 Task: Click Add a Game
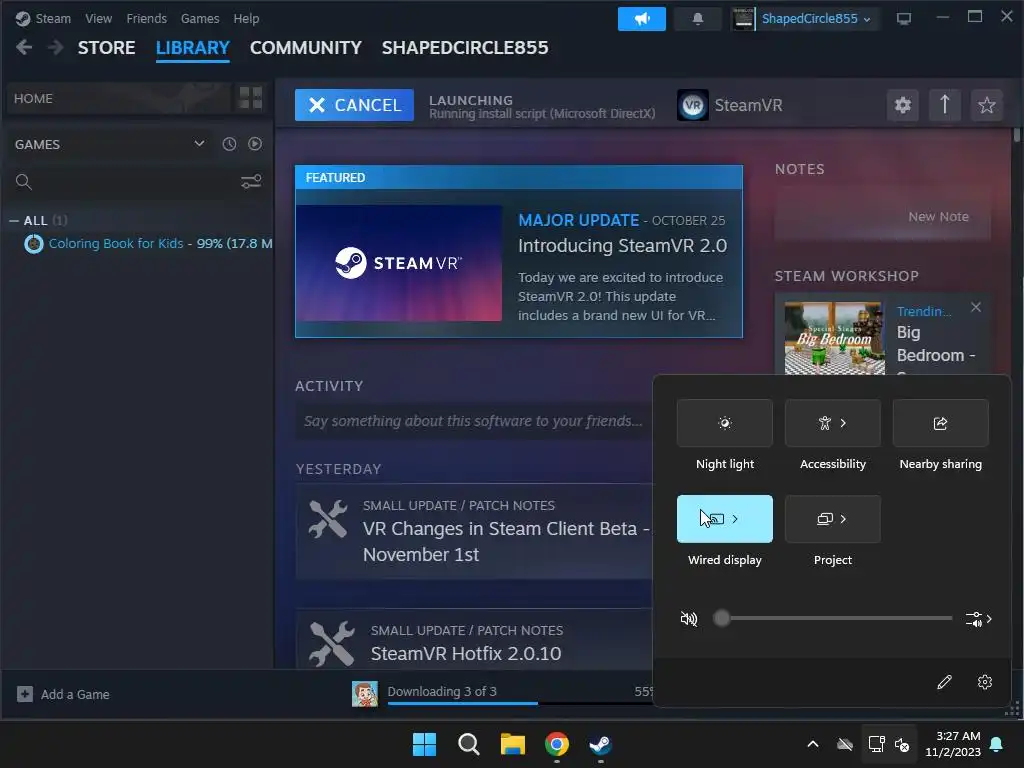pos(63,694)
